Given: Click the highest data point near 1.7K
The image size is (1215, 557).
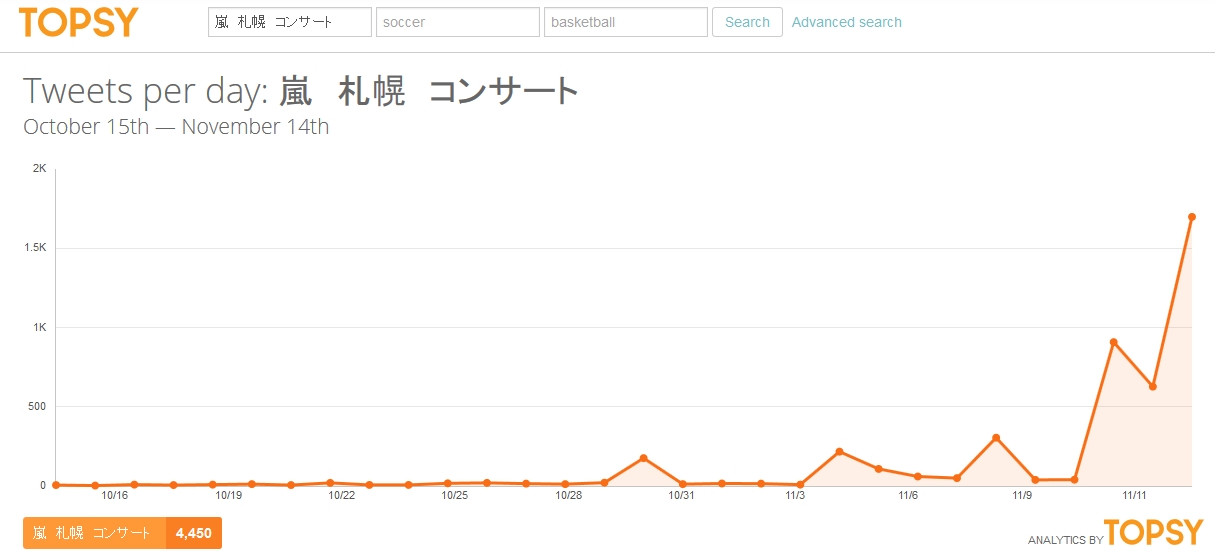Looking at the screenshot, I should (1192, 217).
